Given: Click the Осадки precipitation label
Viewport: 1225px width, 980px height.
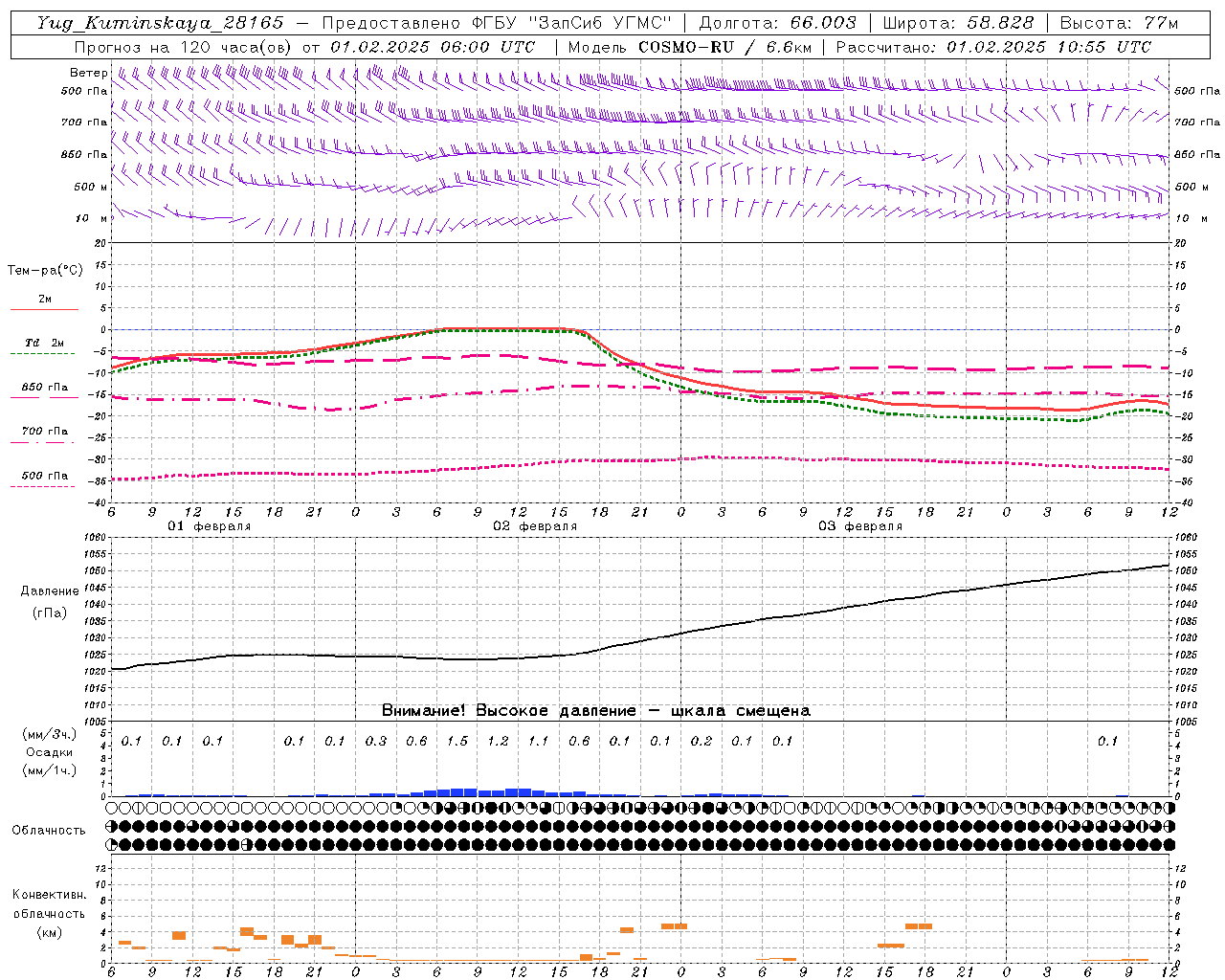Looking at the screenshot, I should (49, 752).
